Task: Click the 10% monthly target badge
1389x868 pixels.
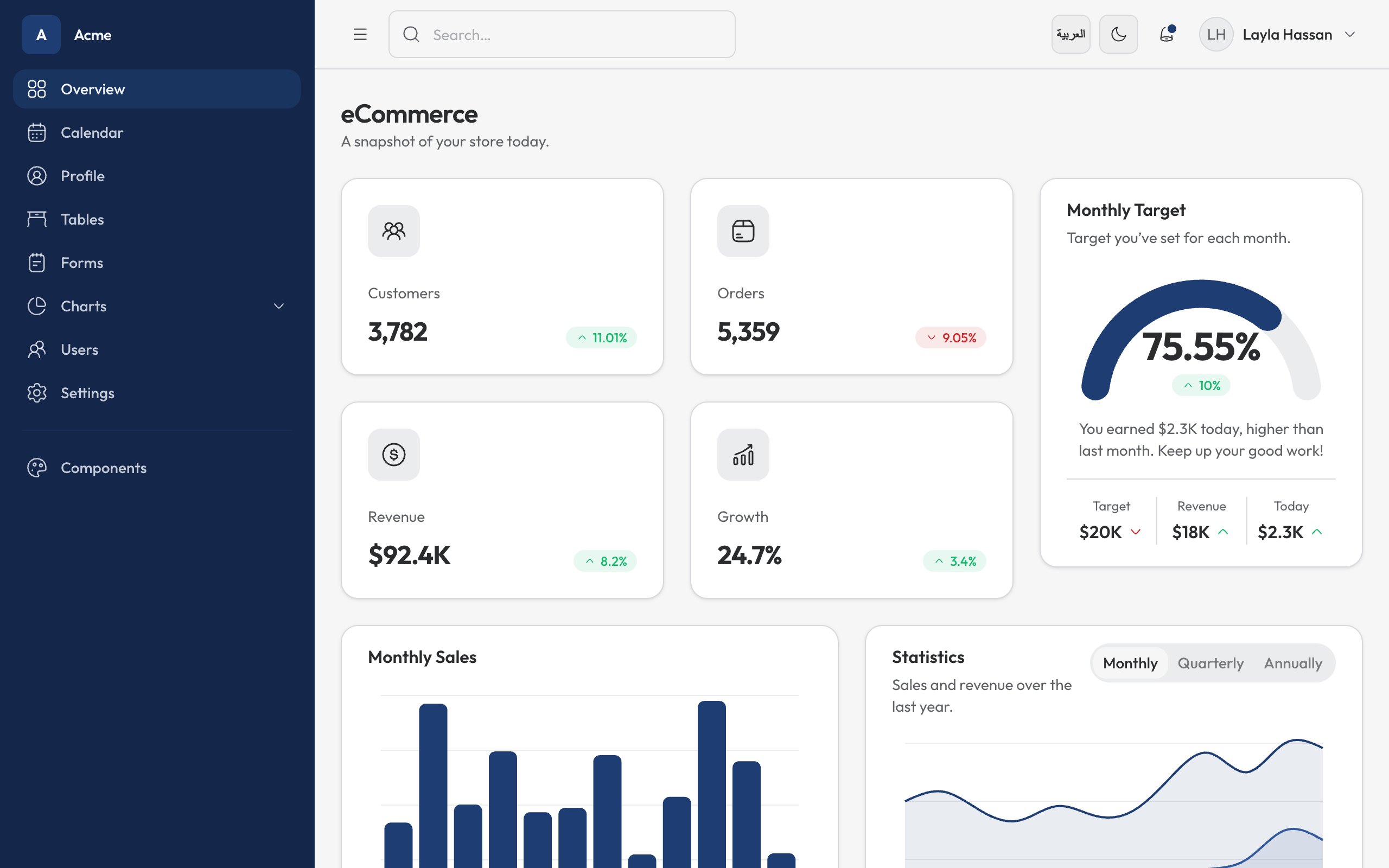Action: (1201, 385)
